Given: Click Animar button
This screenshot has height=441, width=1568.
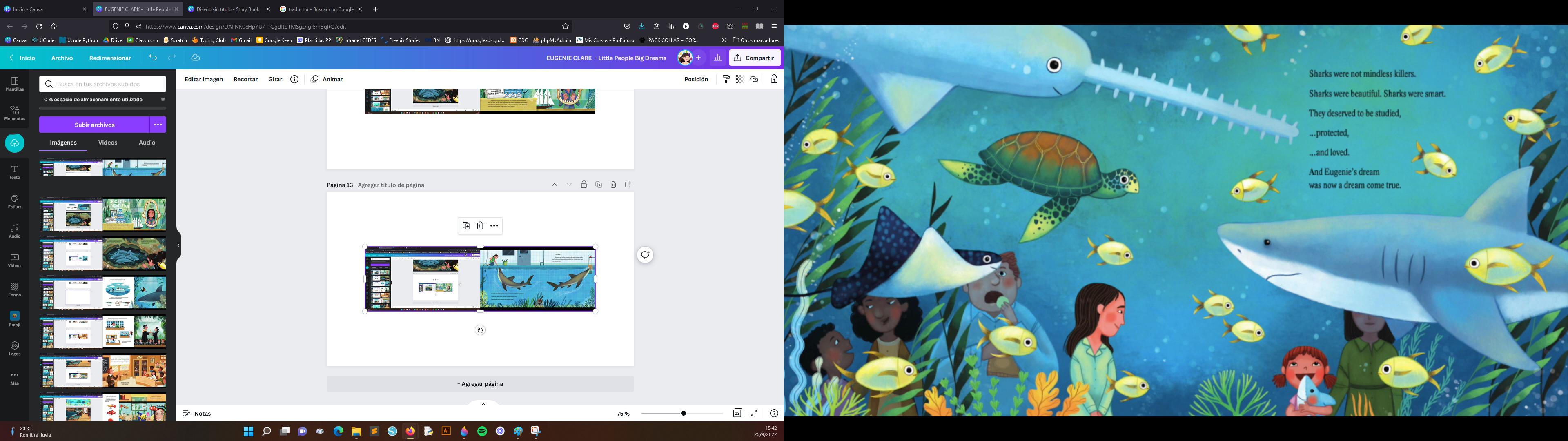Looking at the screenshot, I should coord(327,79).
